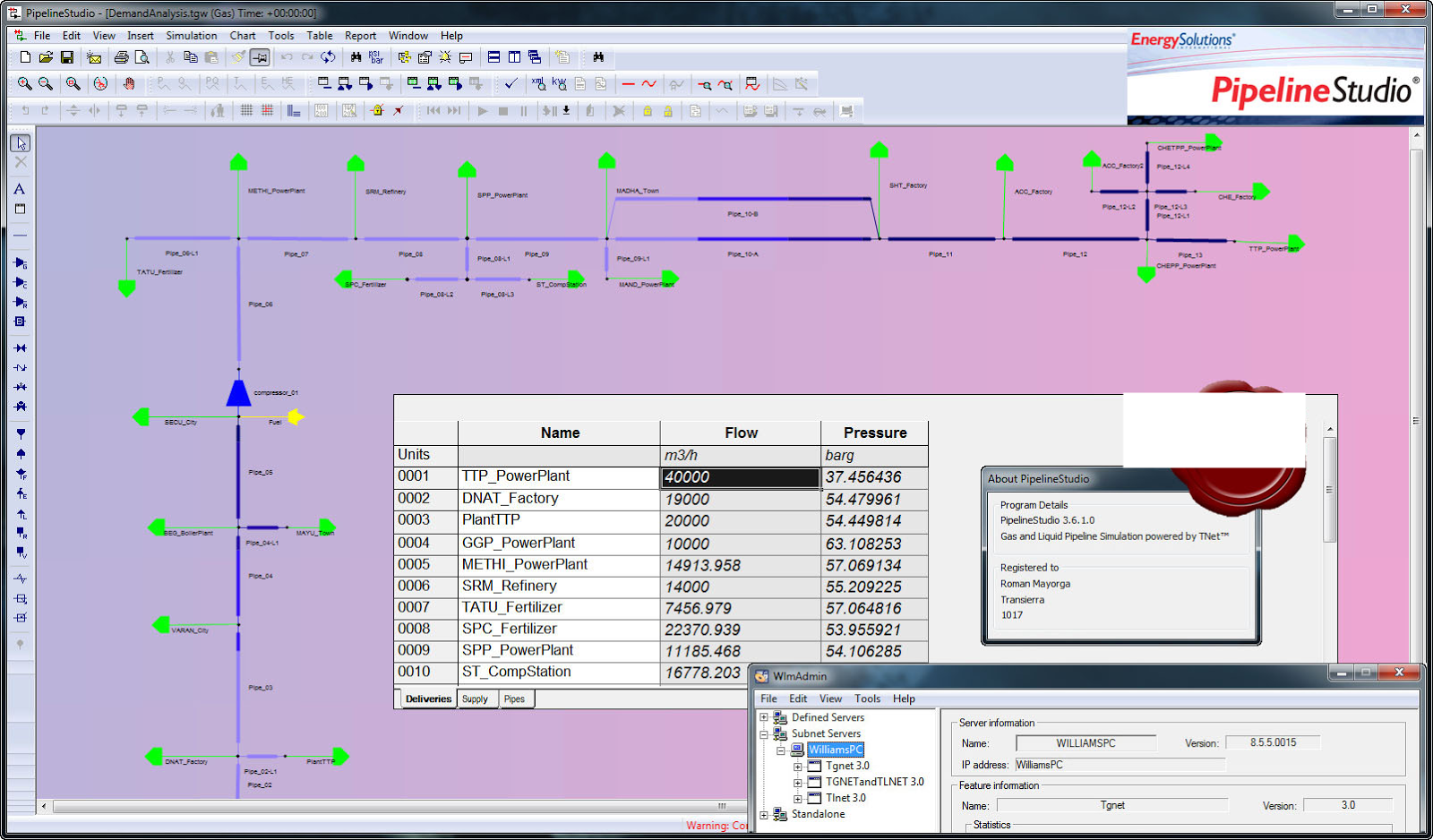Toggle the grid display
Viewport: 1433px width, 840px height.
(x=247, y=110)
